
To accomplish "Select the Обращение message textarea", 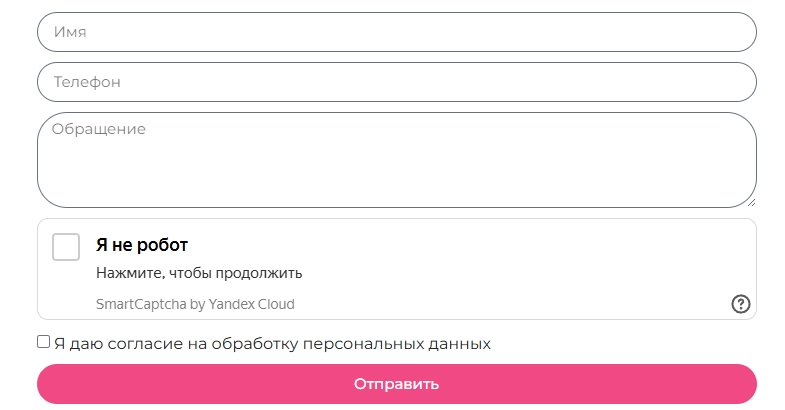I will 396,160.
